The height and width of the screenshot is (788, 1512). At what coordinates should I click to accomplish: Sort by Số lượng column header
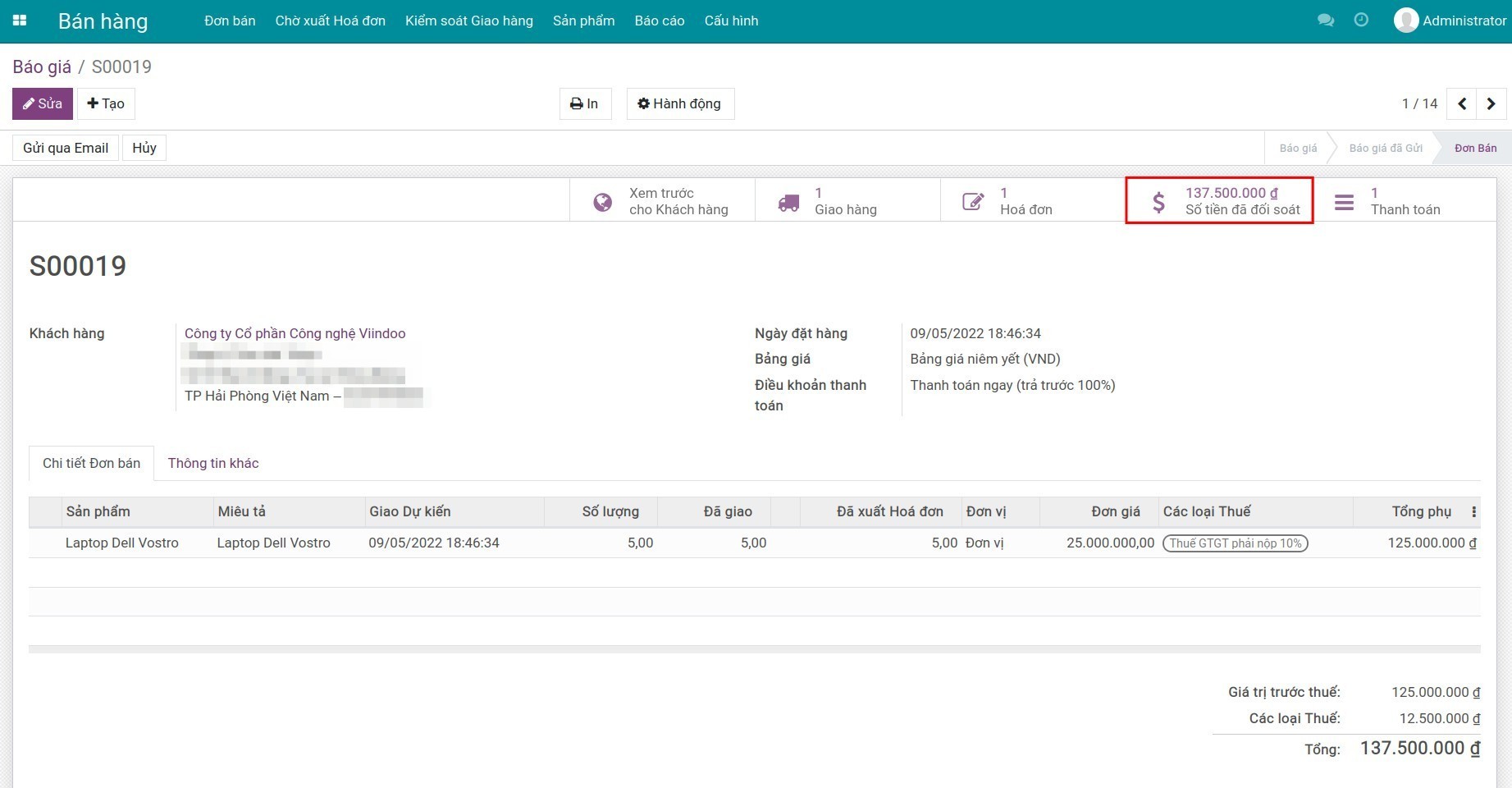tap(601, 511)
